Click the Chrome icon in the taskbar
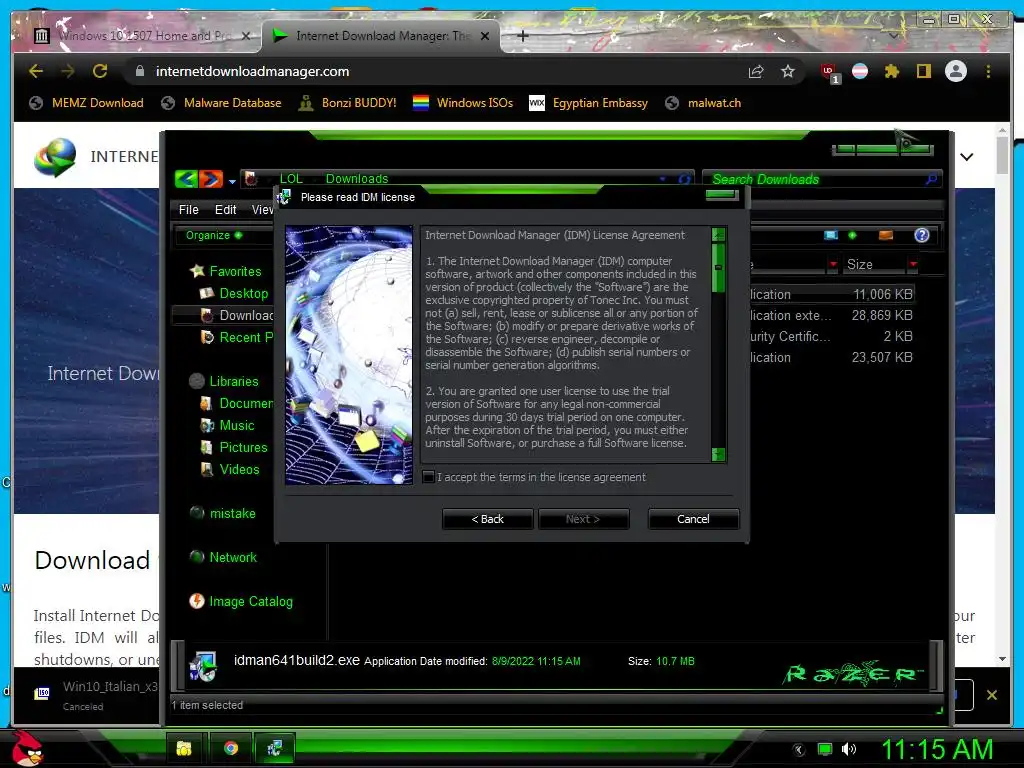Image resolution: width=1024 pixels, height=768 pixels. pos(231,748)
